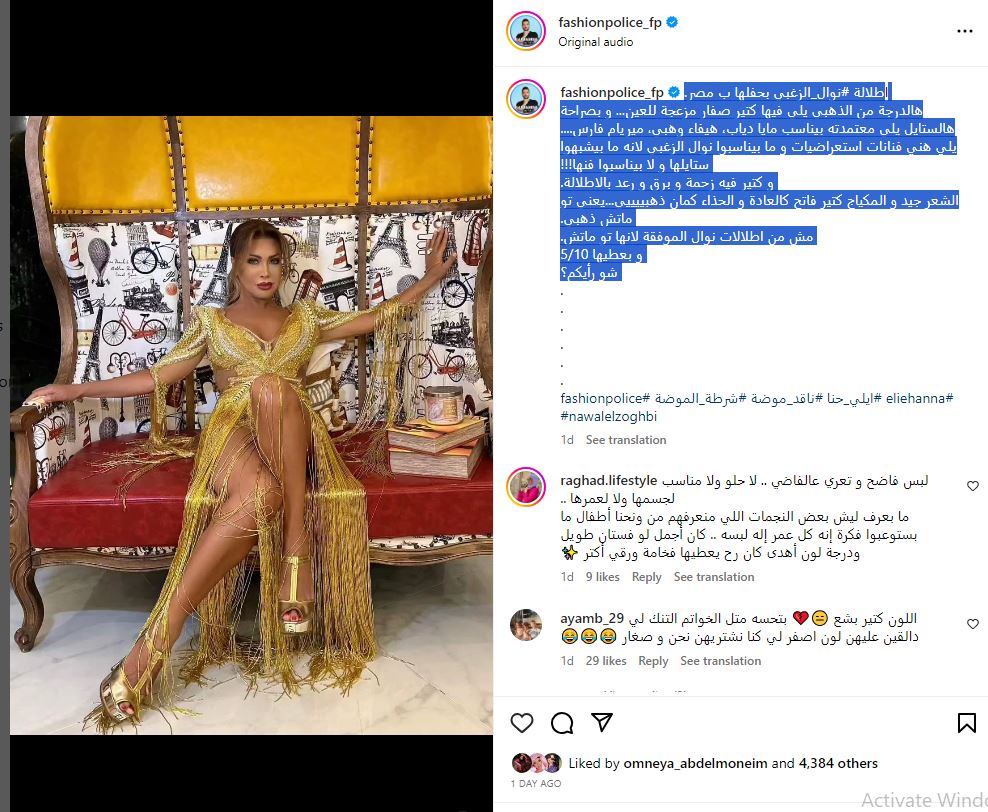Reply to ayamb_29's comment
Viewport: 988px width, 812px height.
653,661
